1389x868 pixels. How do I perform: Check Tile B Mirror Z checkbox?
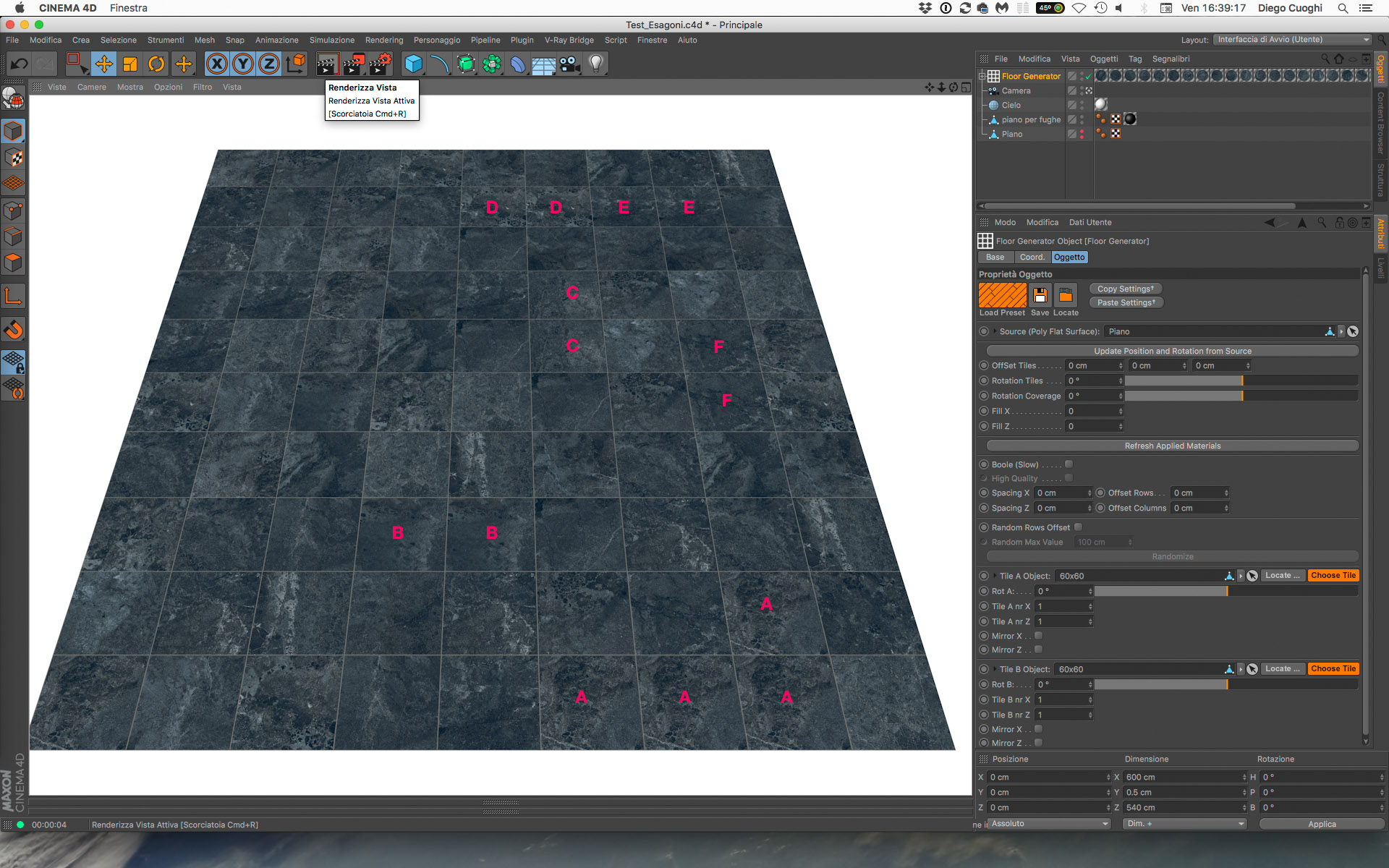(x=1038, y=743)
